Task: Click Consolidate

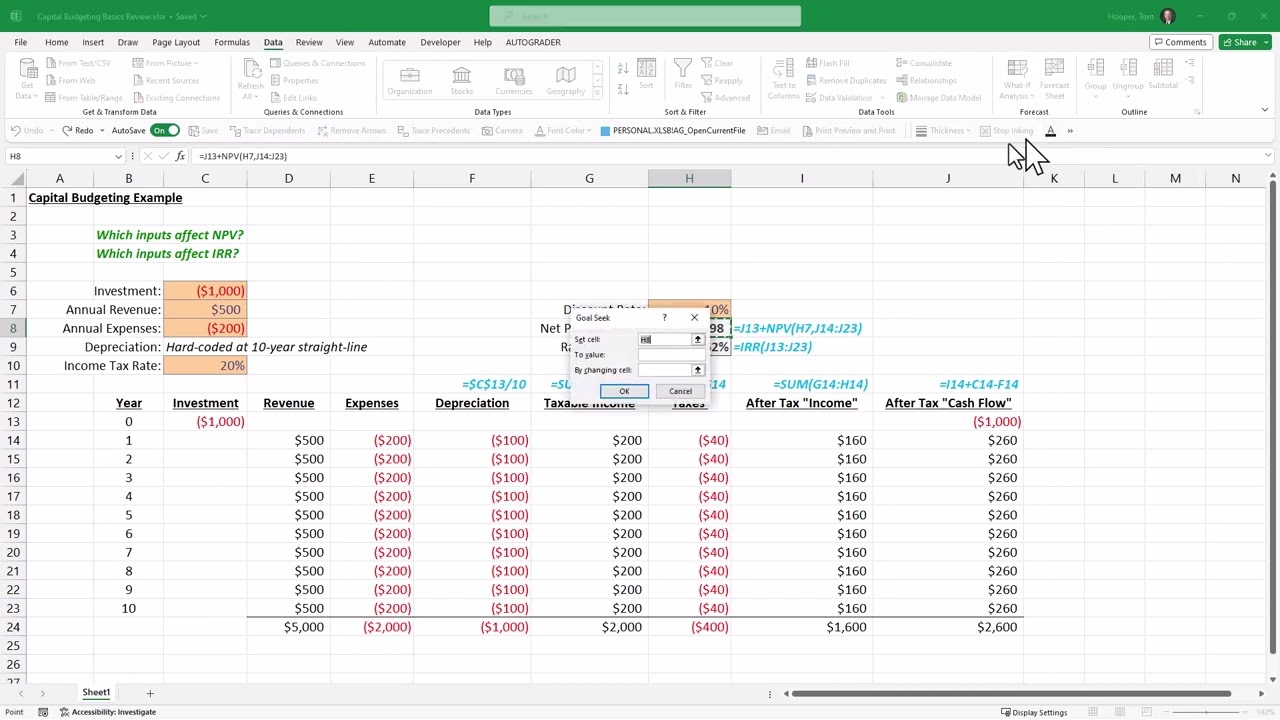Action: point(924,63)
